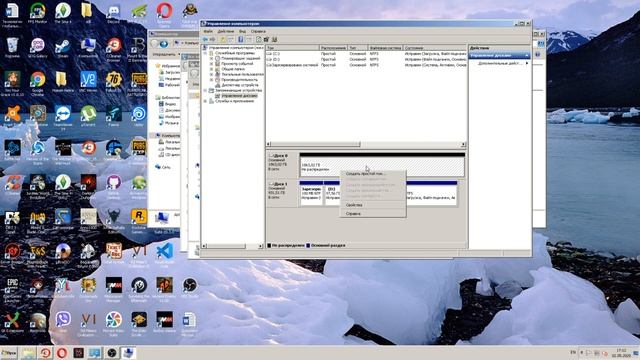Choose 'Свойства' in the context menu
The height and width of the screenshot is (360, 640).
(x=373, y=205)
